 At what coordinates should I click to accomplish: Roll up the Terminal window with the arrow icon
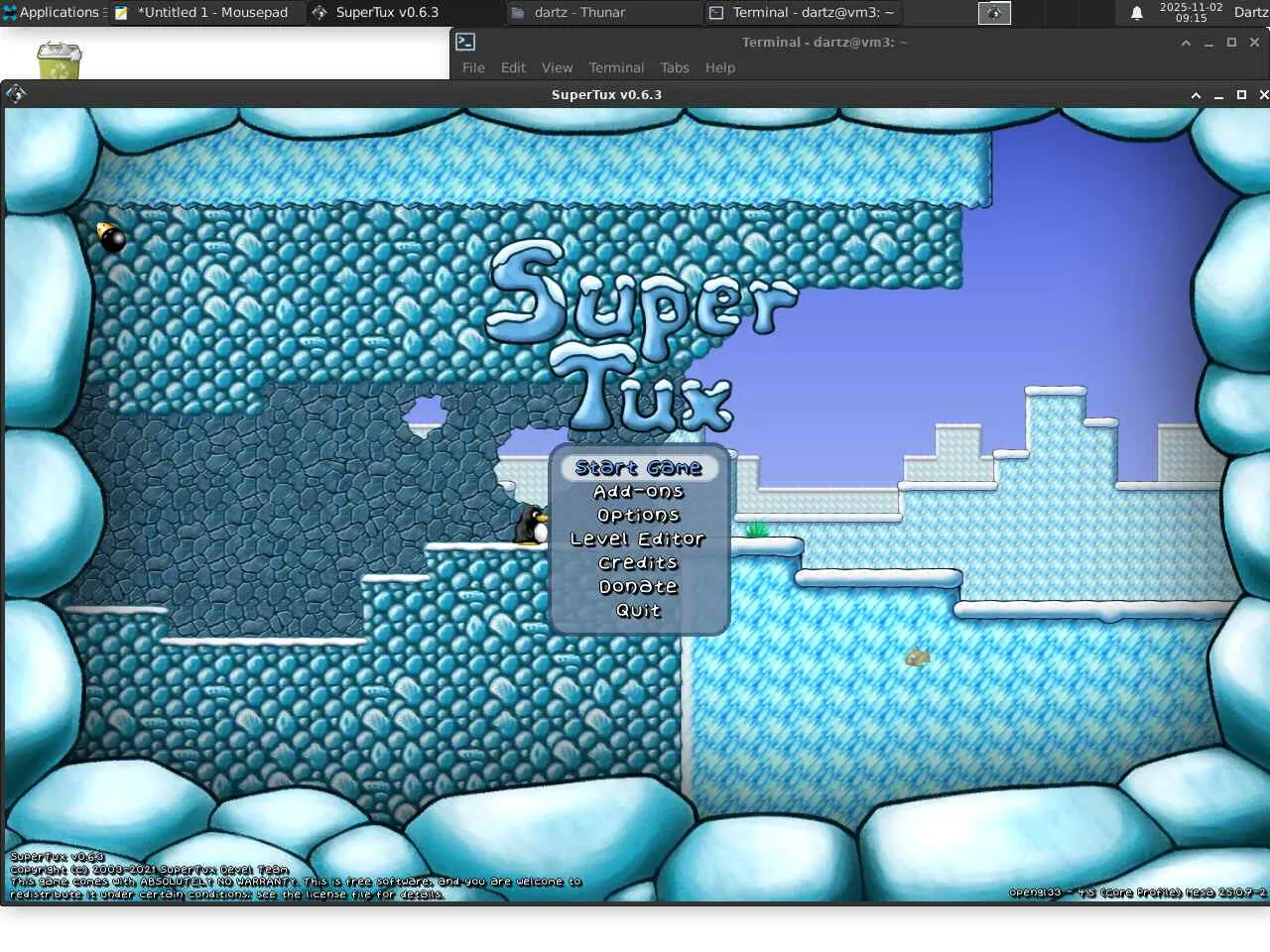1186,43
